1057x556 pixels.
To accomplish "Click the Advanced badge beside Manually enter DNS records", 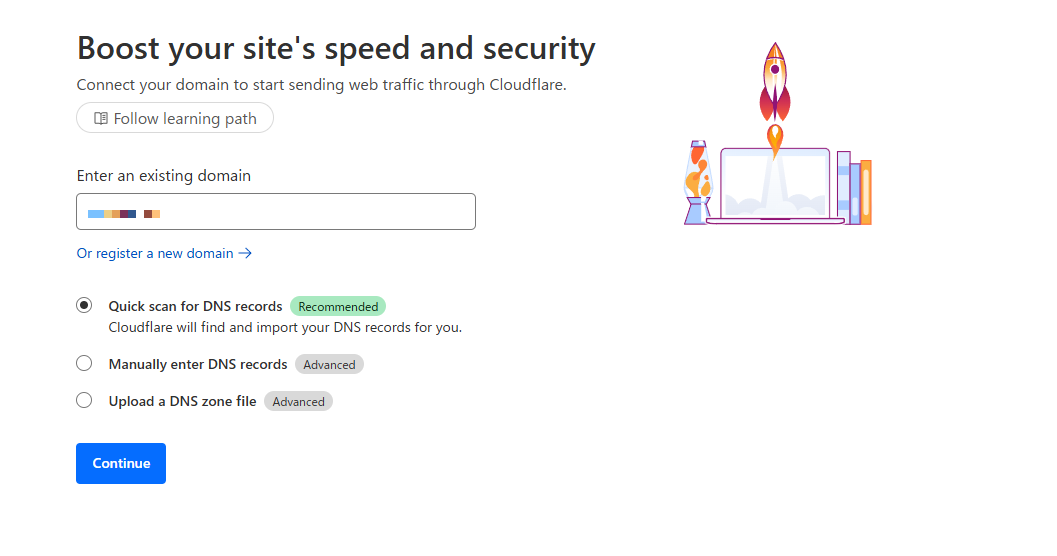I will [329, 365].
